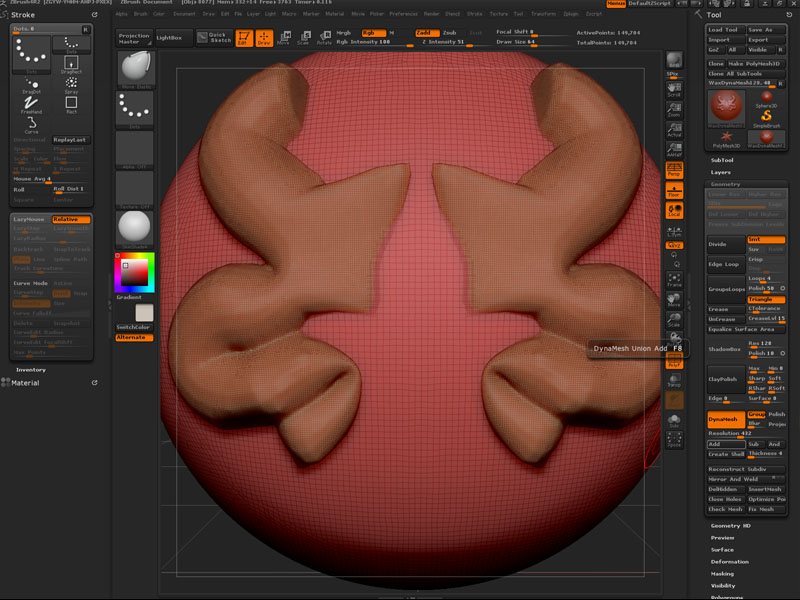Open LightBox browser

coord(173,37)
